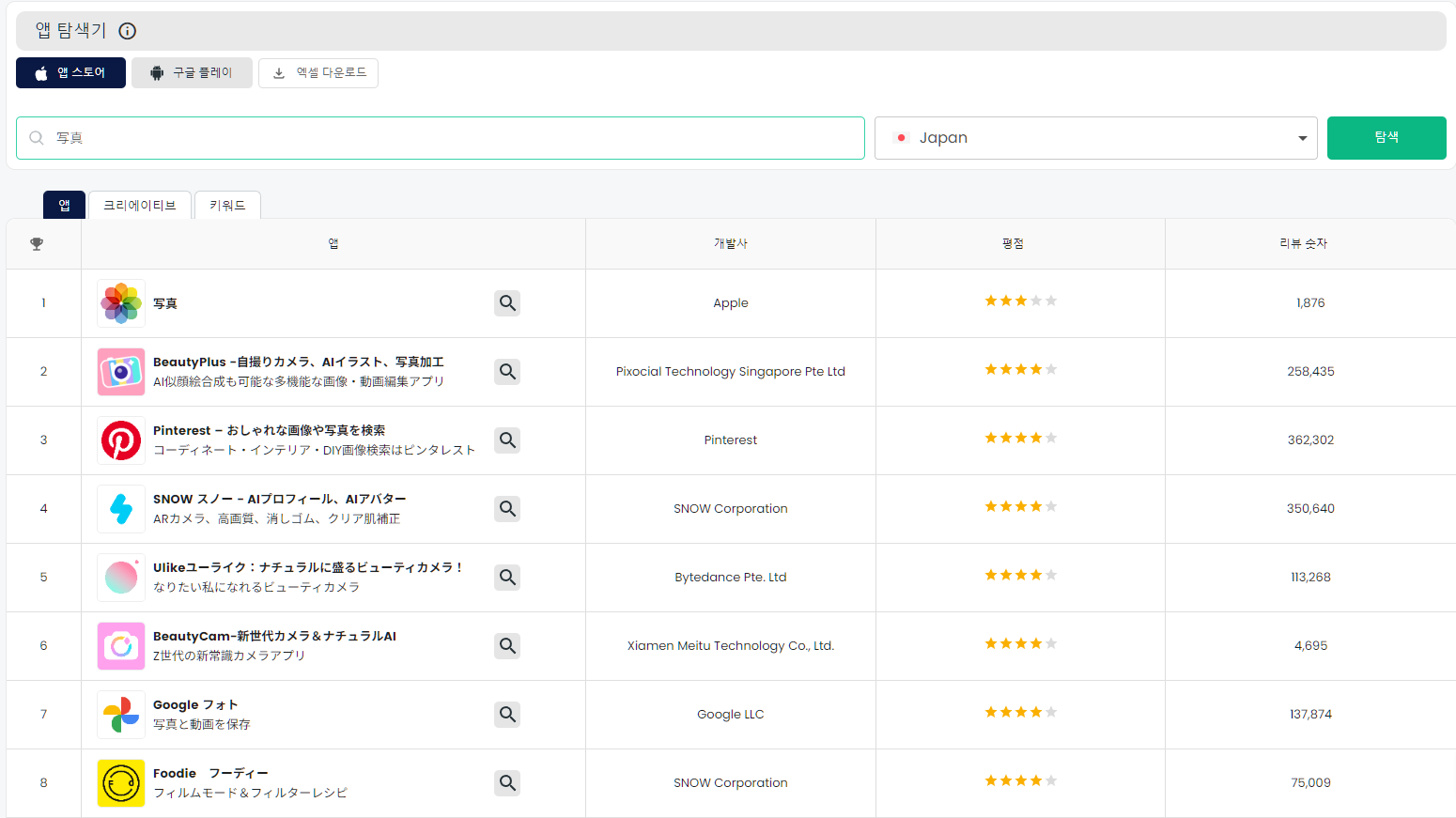Image resolution: width=1456 pixels, height=818 pixels.
Task: Click the info icon beside 앱 탐색기
Action: [128, 31]
